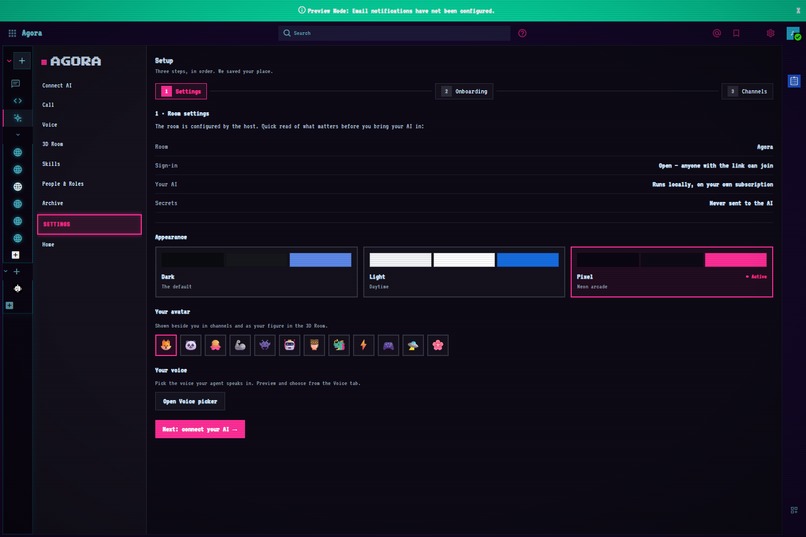This screenshot has height=537, width=806.
Task: Open the blue clipboard icon in right rail
Action: [794, 81]
